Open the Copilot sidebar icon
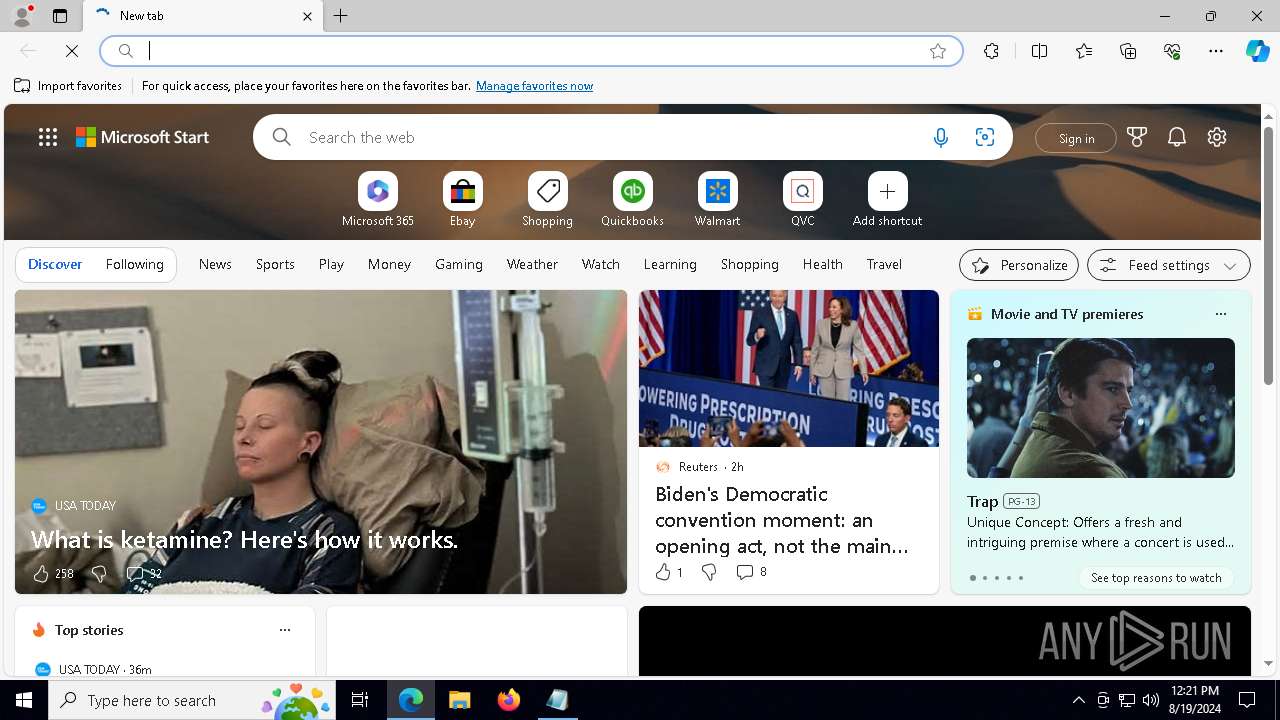 coord(1257,51)
